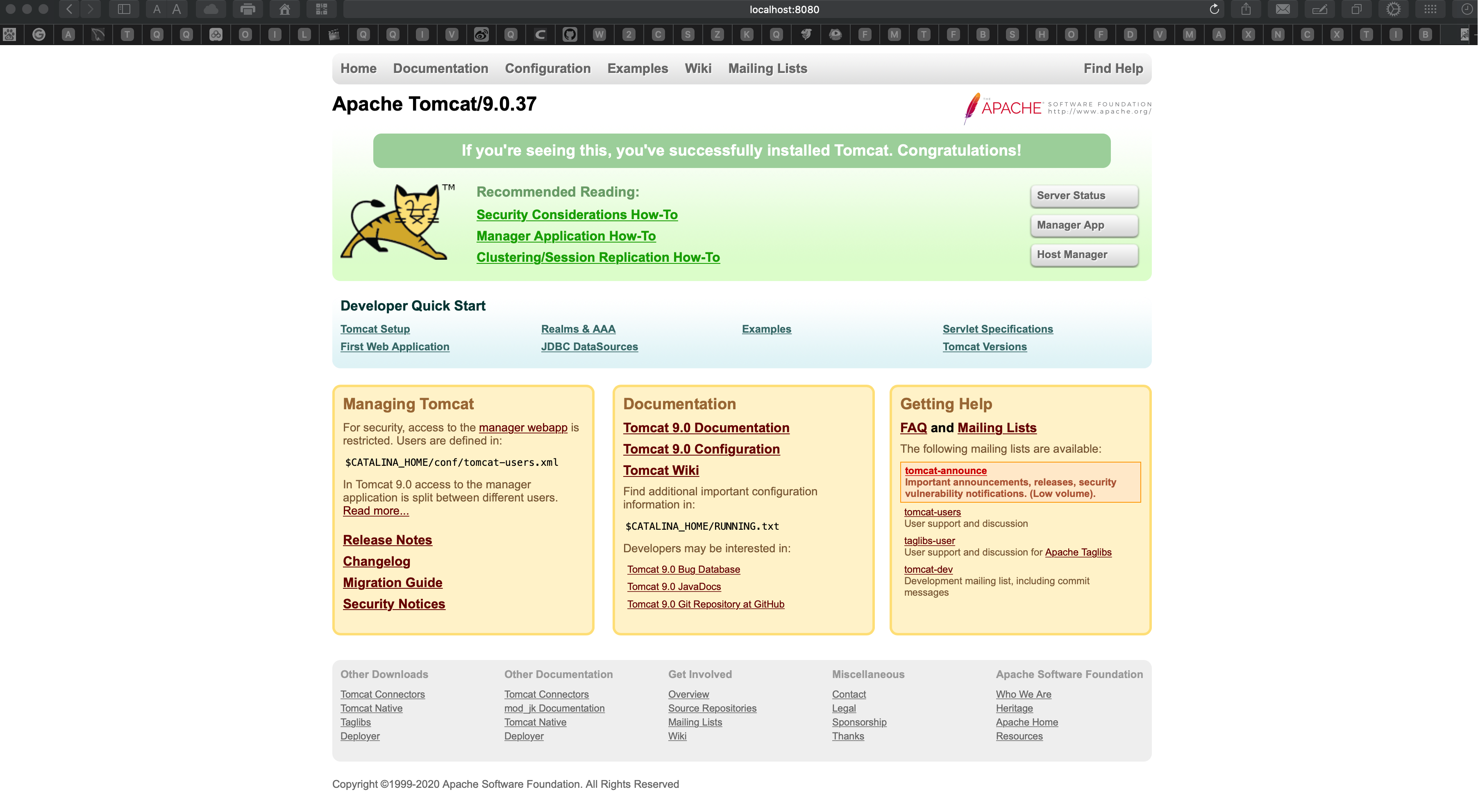Open the Find Help nav item
Viewport: 1478px width, 812px height.
point(1112,68)
